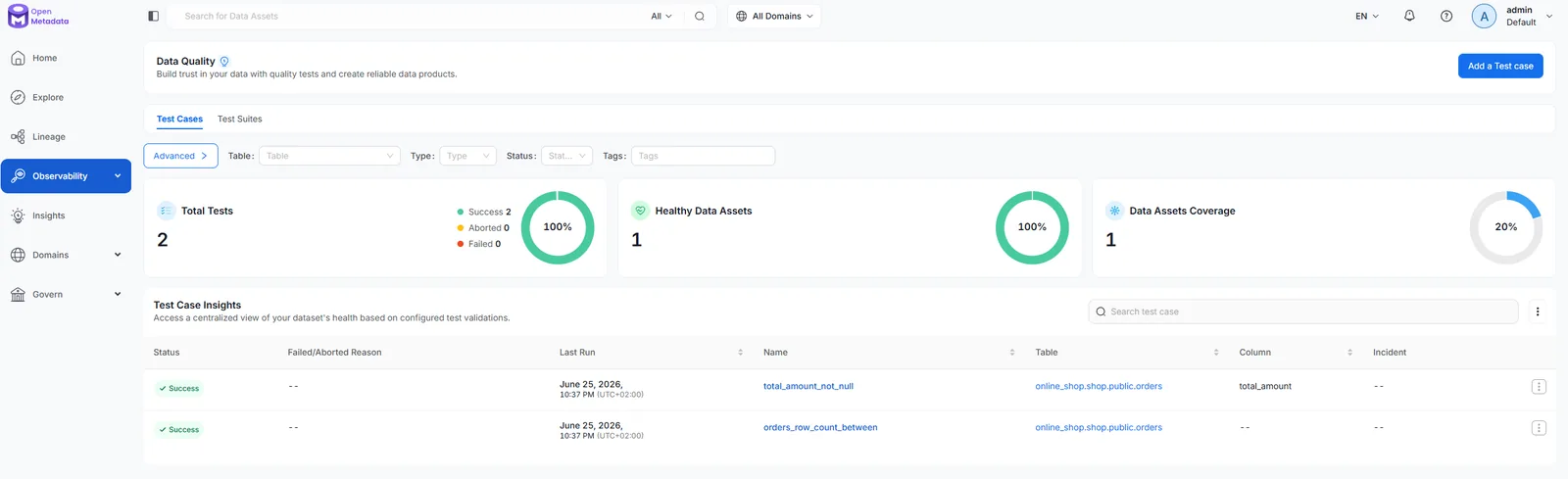Click the Govern building icon
1568x479 pixels.
pos(18,294)
